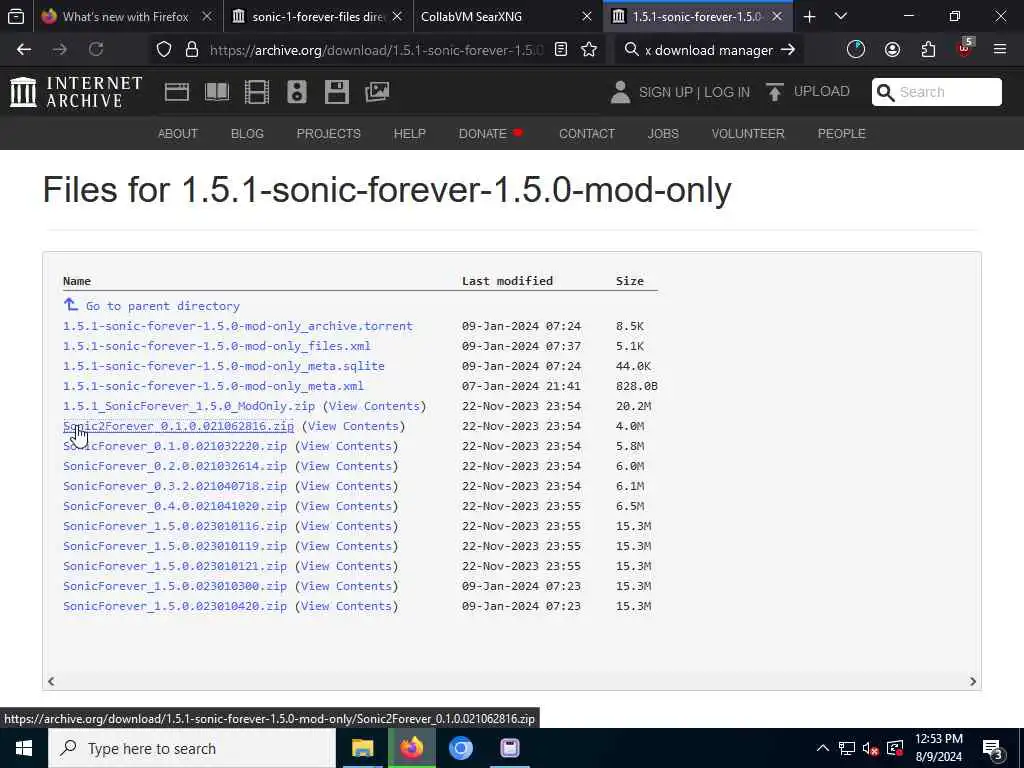The image size is (1024, 768).
Task: Open the Web (Wayback) media icon
Action: pos(176,92)
